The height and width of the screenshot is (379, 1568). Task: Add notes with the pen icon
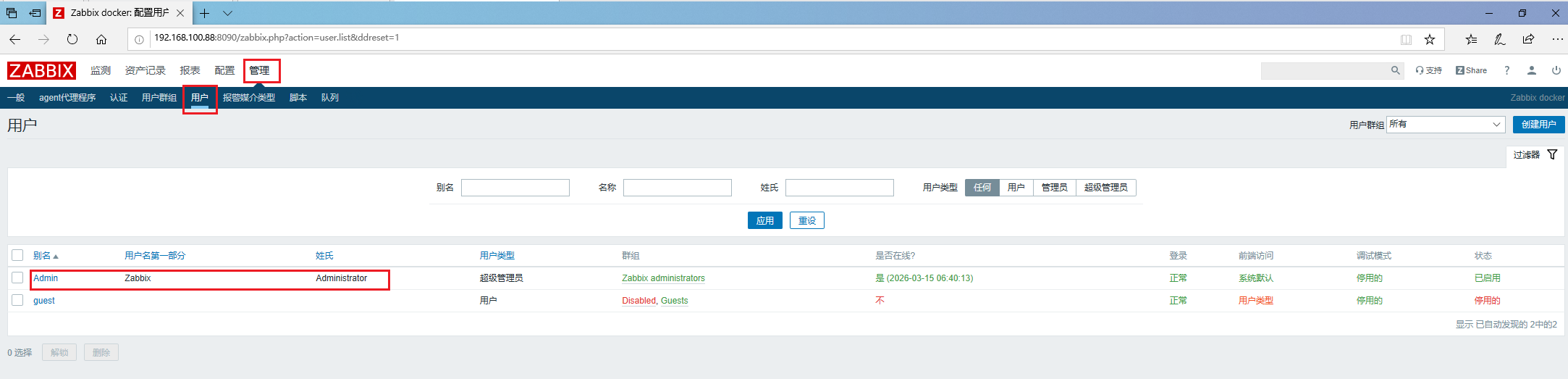[1500, 39]
